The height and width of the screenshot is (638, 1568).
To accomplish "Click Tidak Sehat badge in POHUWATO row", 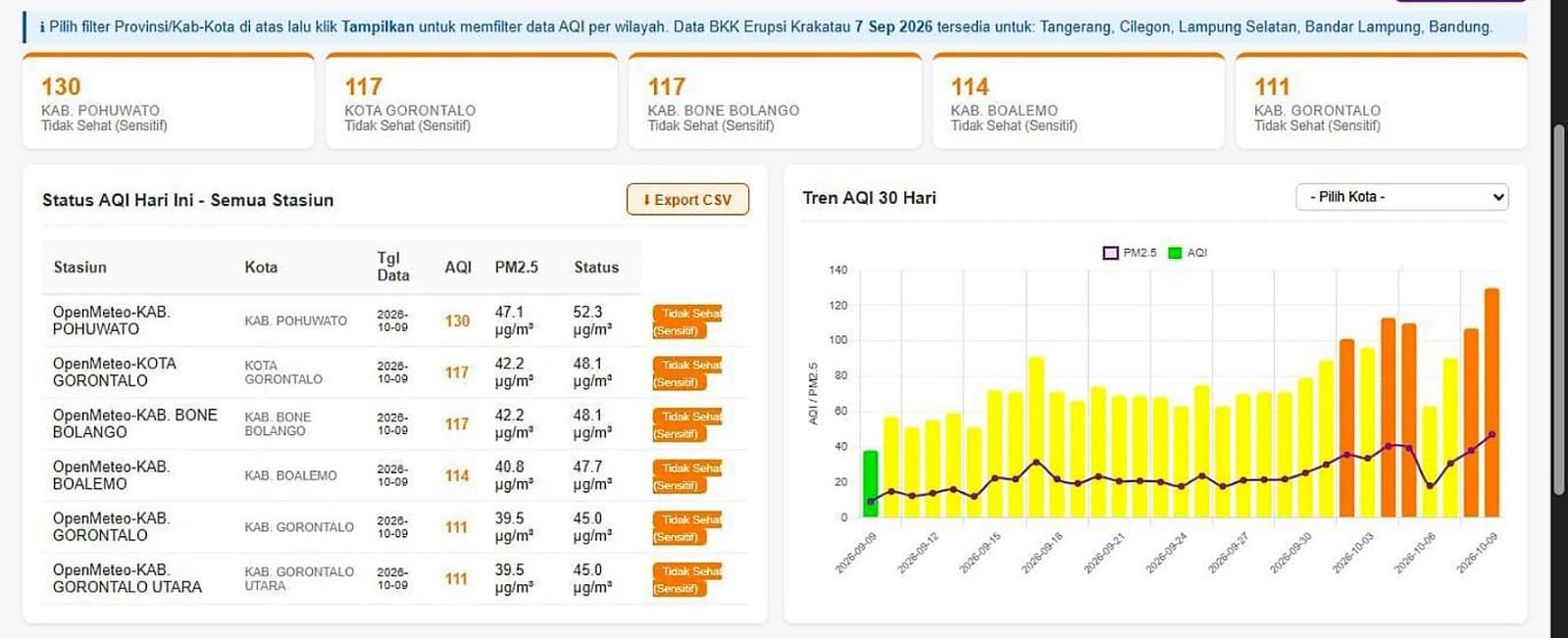I will tap(687, 321).
